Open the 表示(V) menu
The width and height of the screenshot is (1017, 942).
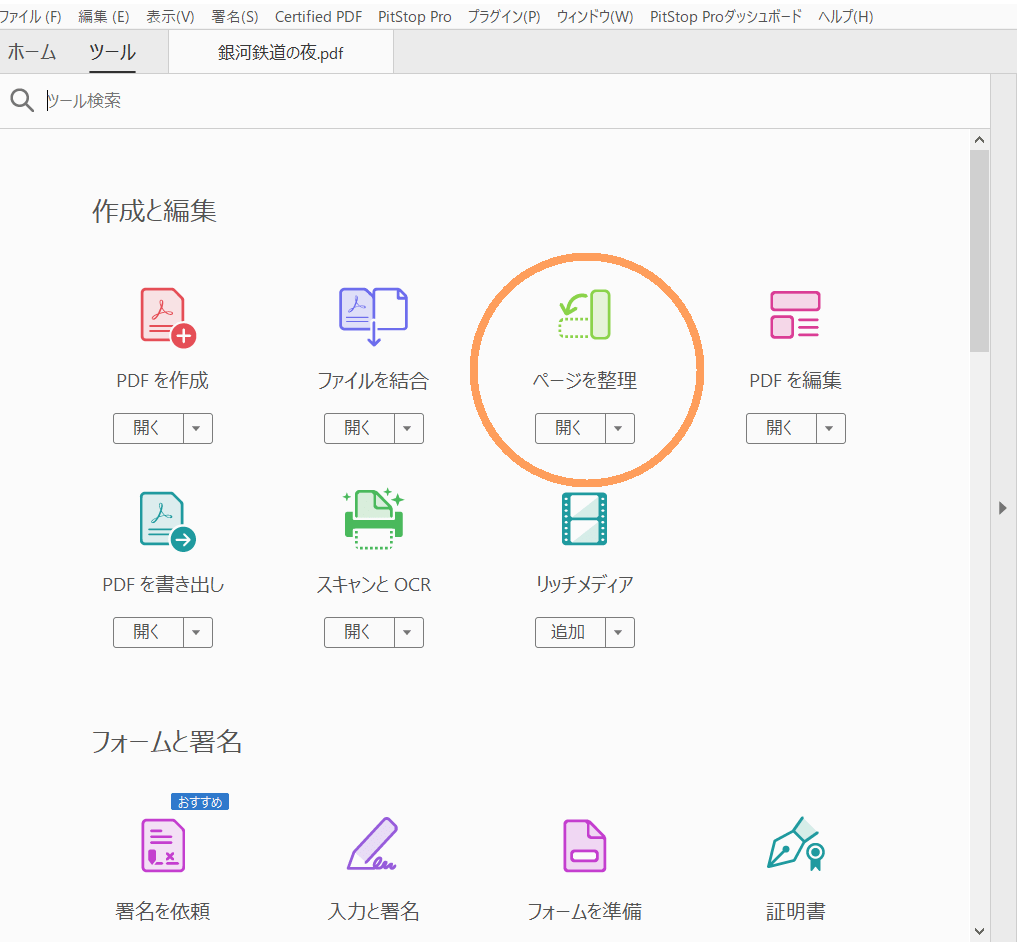[170, 17]
